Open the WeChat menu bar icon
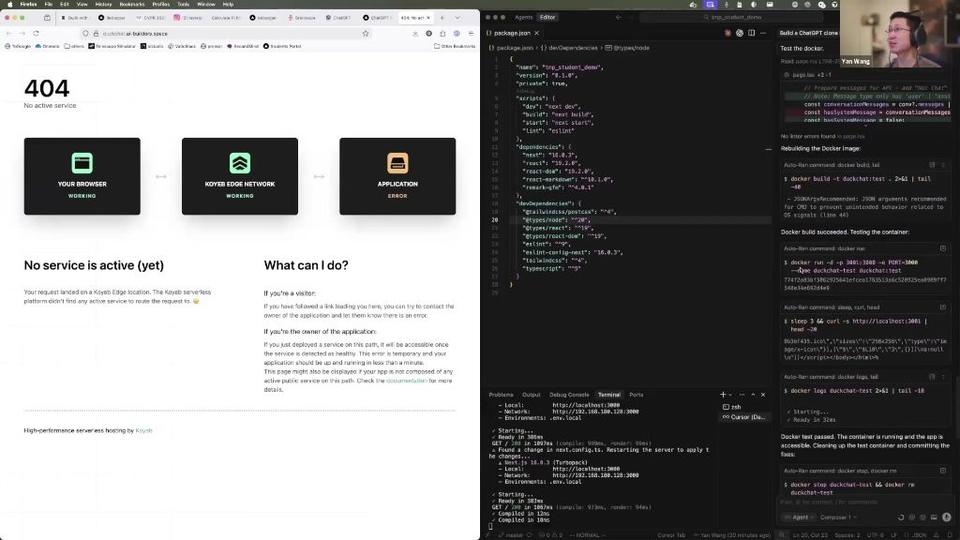The image size is (960, 540). click(x=822, y=4)
